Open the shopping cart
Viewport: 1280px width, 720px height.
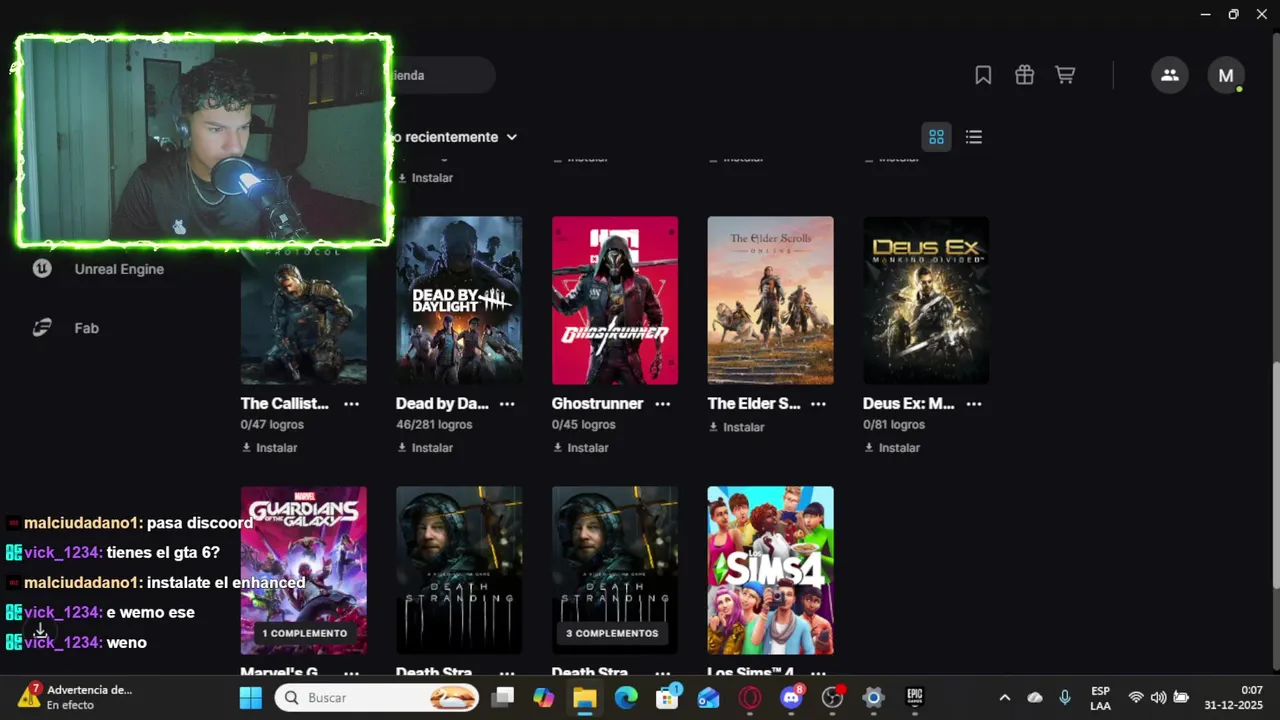click(x=1065, y=75)
